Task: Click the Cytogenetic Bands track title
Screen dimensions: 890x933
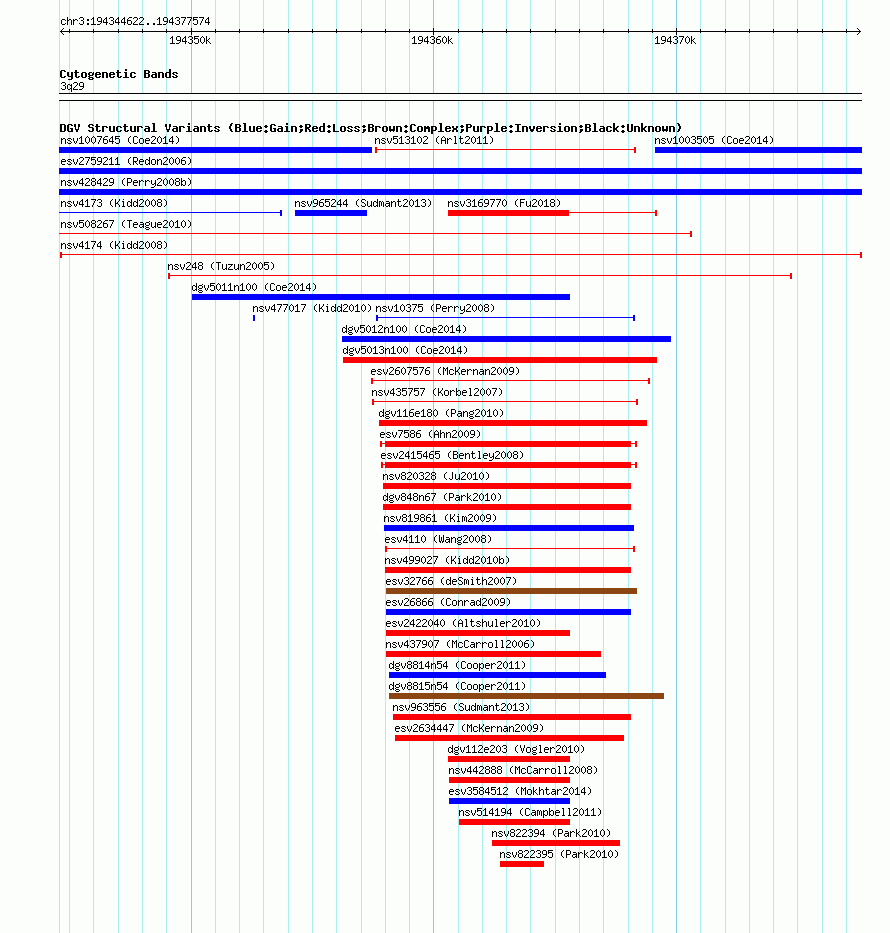Action: coord(119,74)
